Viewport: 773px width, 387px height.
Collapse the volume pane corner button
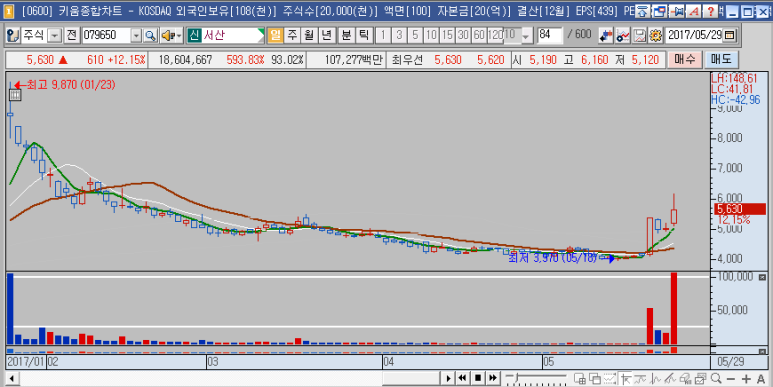coord(763,278)
